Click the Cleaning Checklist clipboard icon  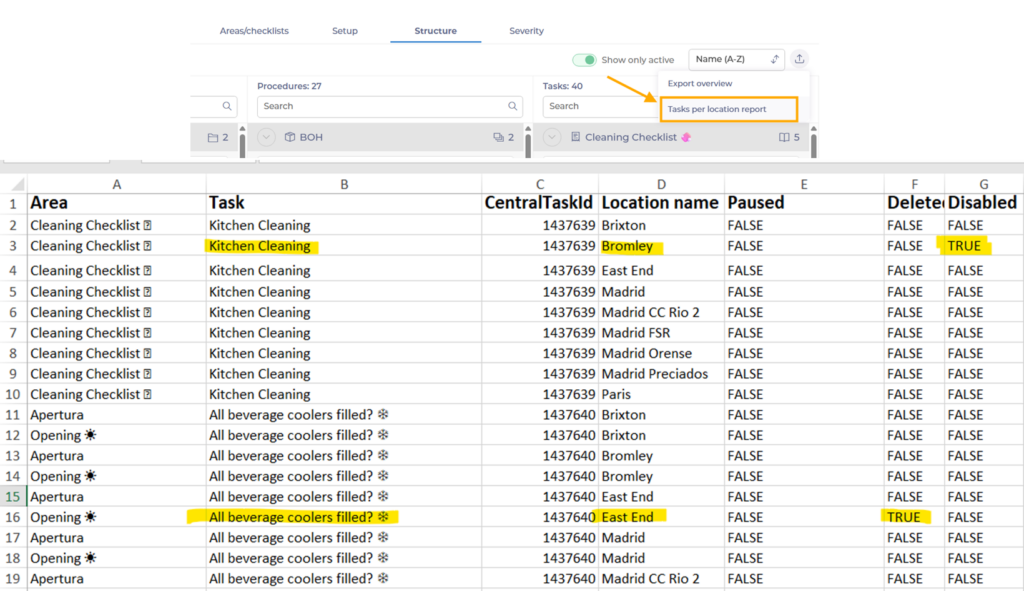pos(575,137)
